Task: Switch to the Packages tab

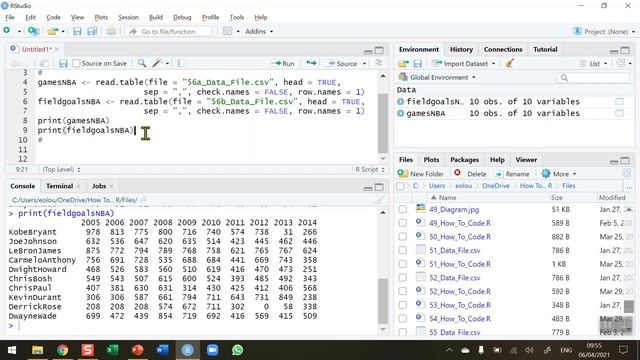Action: coord(464,160)
